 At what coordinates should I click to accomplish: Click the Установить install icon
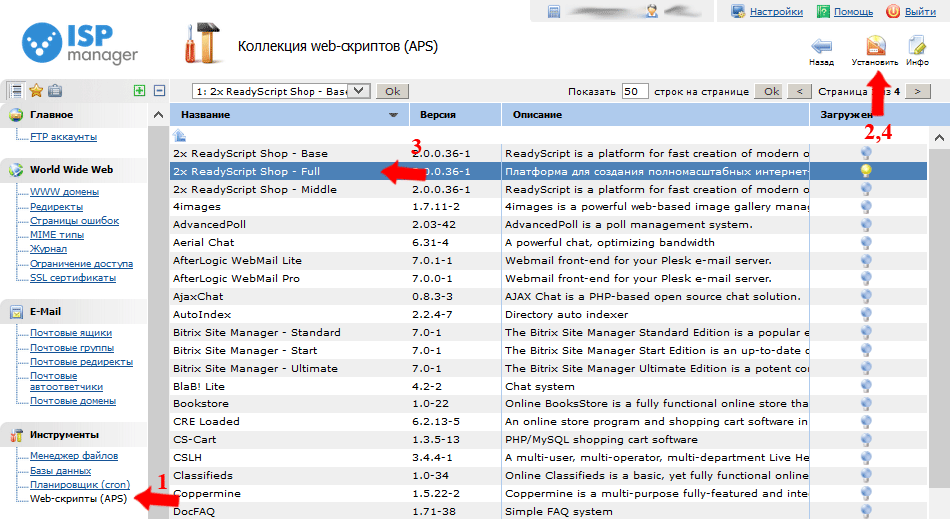(875, 46)
